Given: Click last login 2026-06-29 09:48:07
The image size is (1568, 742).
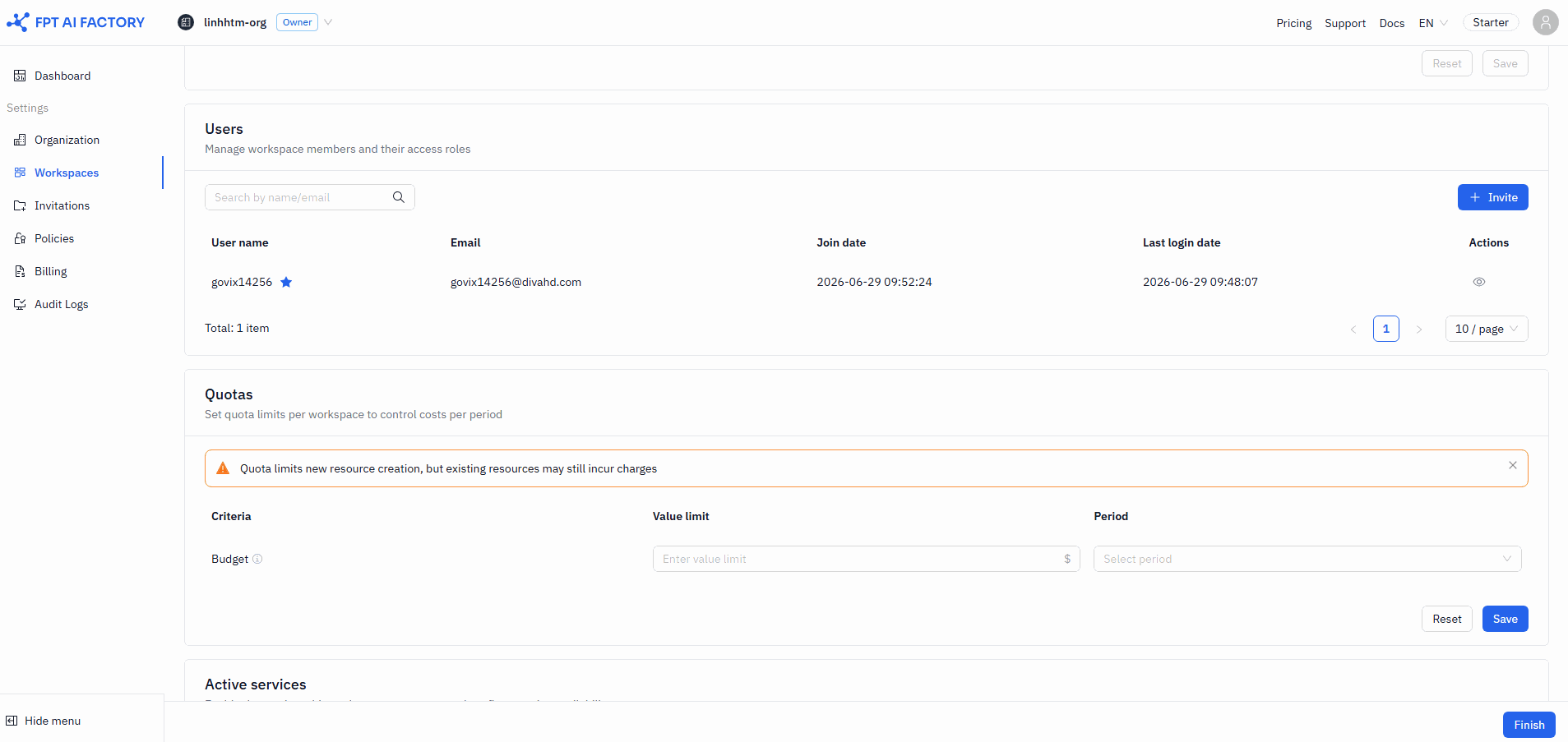Looking at the screenshot, I should (1200, 282).
